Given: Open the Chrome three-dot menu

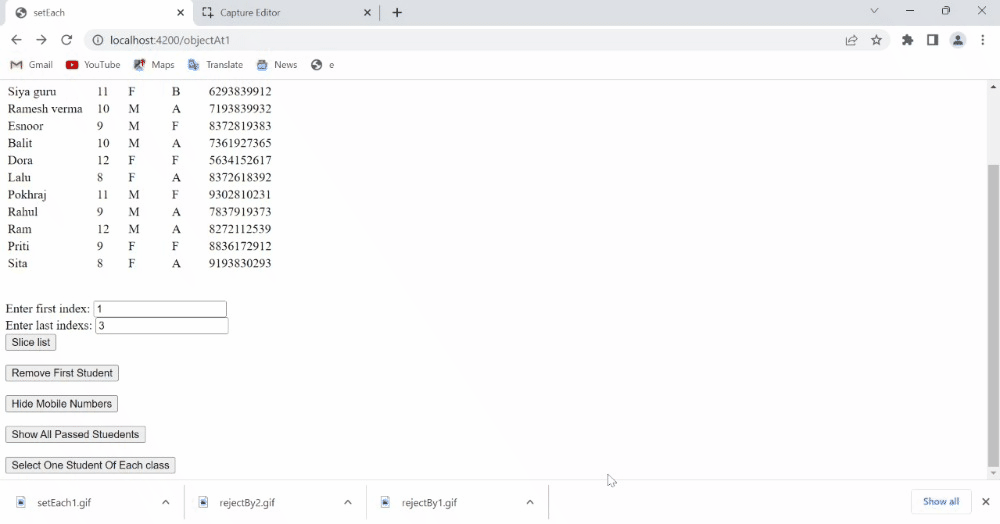Looking at the screenshot, I should (984, 40).
